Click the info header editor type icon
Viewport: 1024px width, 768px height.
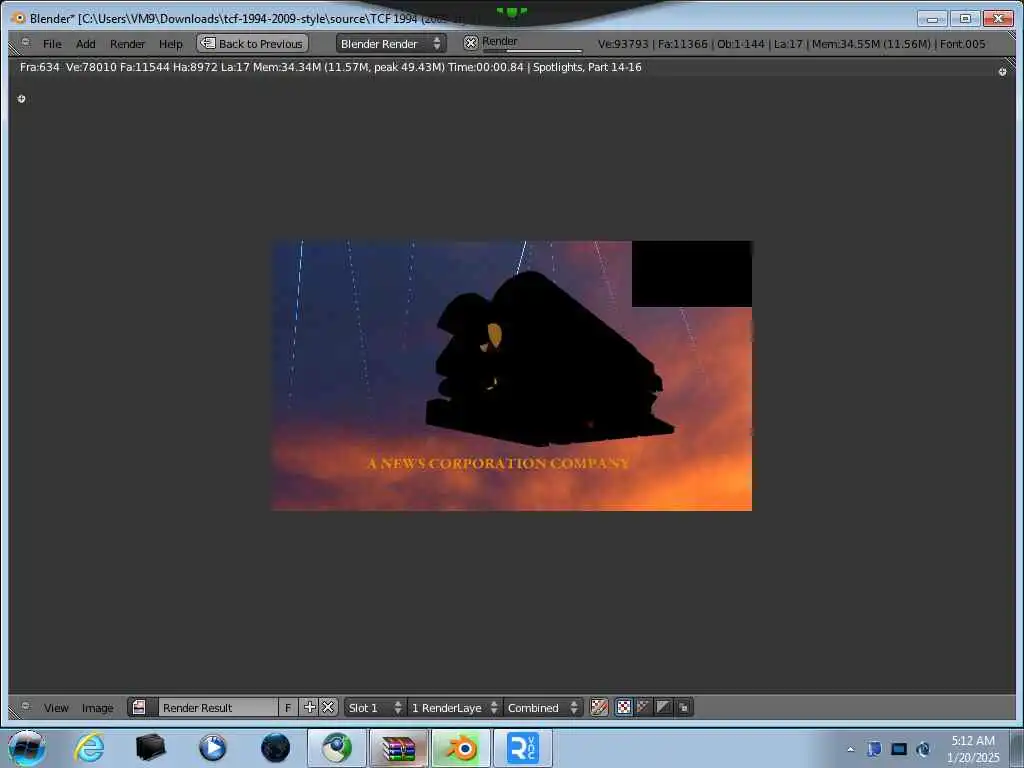click(x=25, y=42)
